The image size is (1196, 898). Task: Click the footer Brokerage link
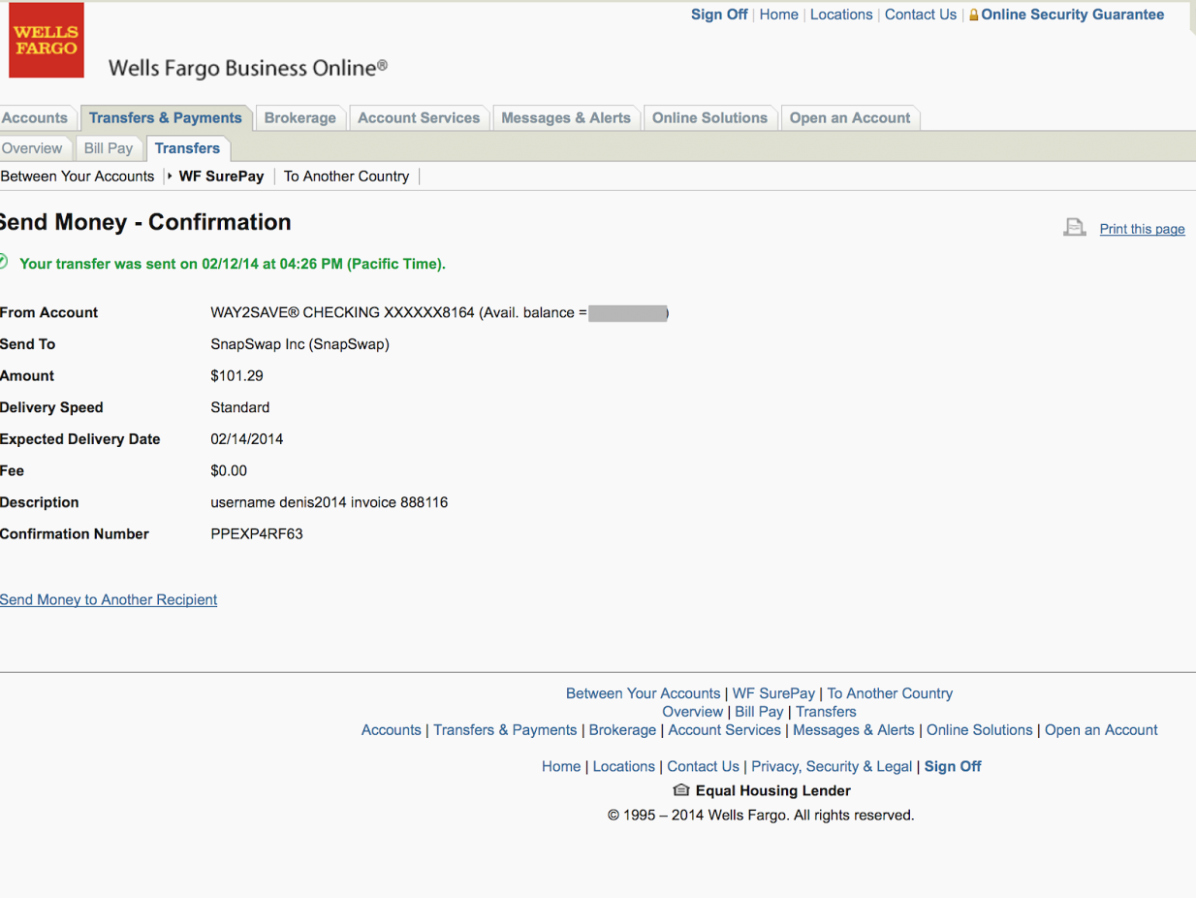click(x=622, y=730)
